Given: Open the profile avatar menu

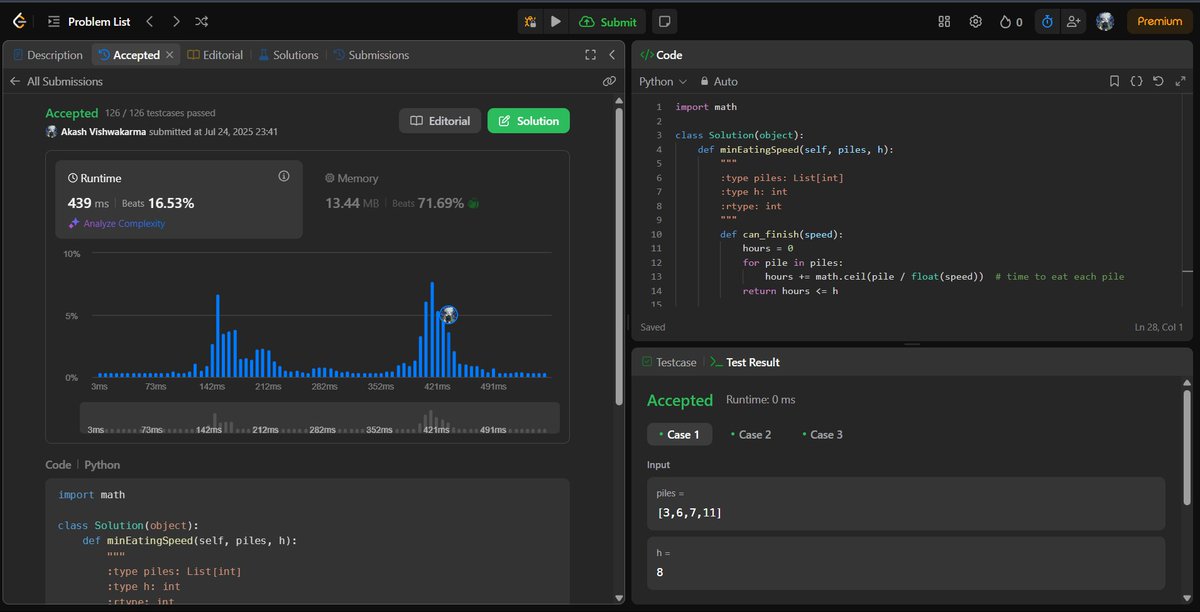Looking at the screenshot, I should pos(1105,21).
